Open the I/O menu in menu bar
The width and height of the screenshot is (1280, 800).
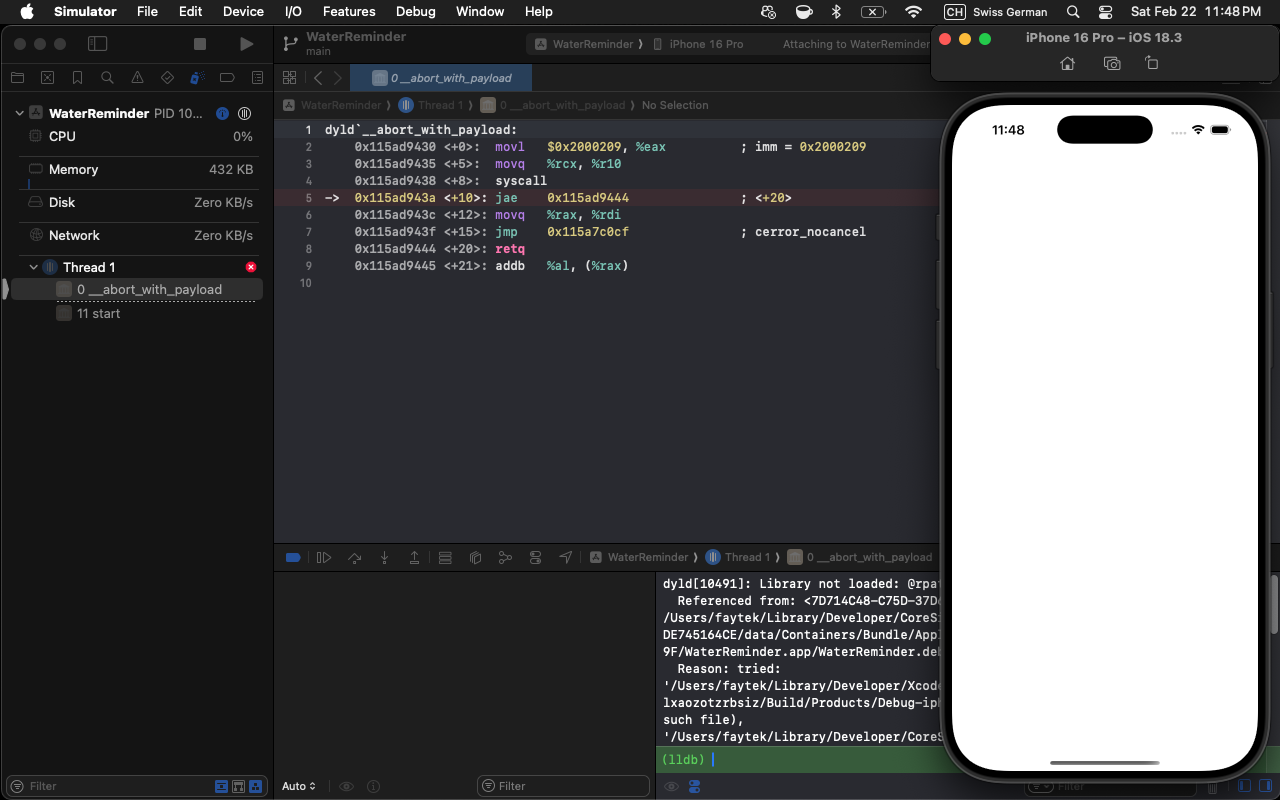coord(293,12)
